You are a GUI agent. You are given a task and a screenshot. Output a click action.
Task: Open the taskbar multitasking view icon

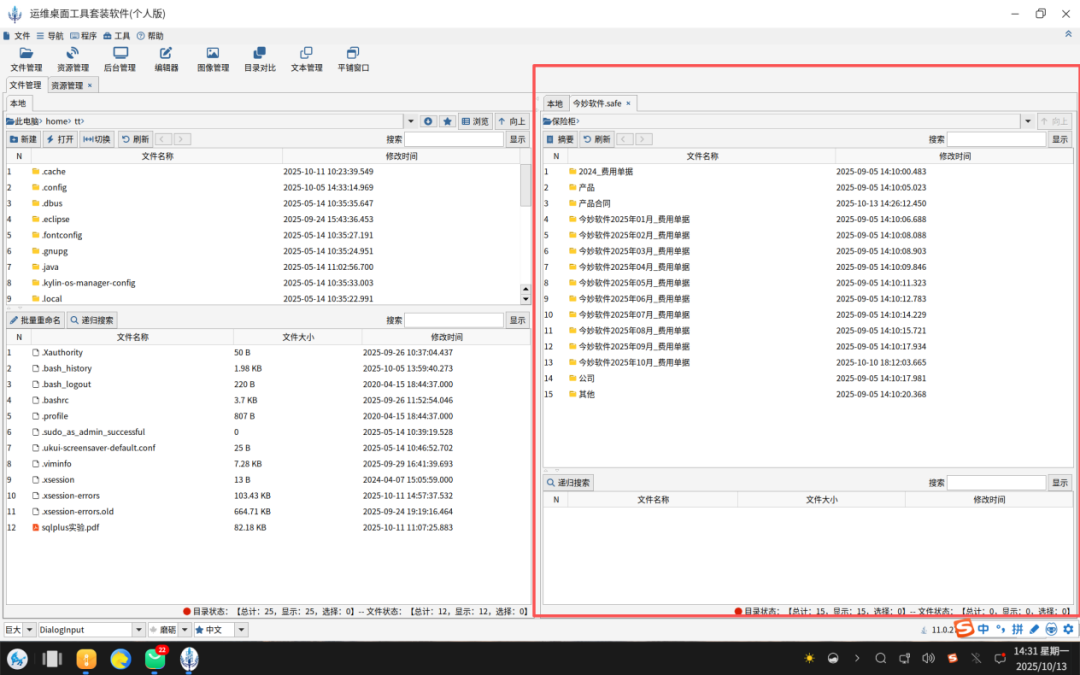(x=52, y=659)
